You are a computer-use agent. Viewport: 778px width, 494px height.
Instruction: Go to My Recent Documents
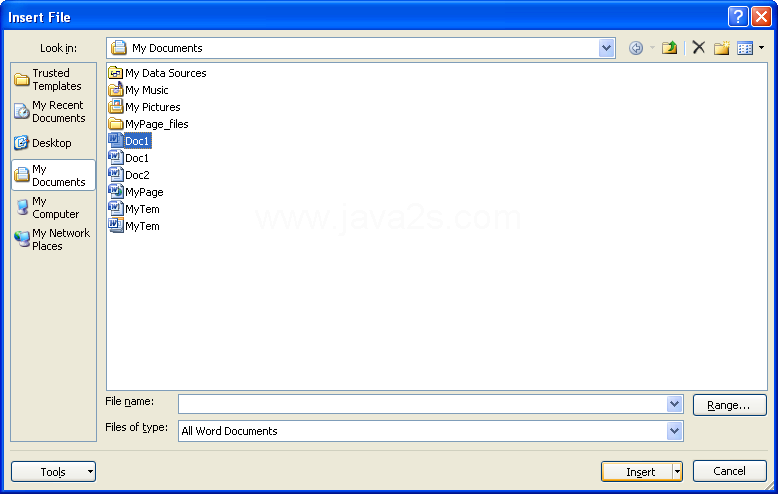click(x=53, y=112)
